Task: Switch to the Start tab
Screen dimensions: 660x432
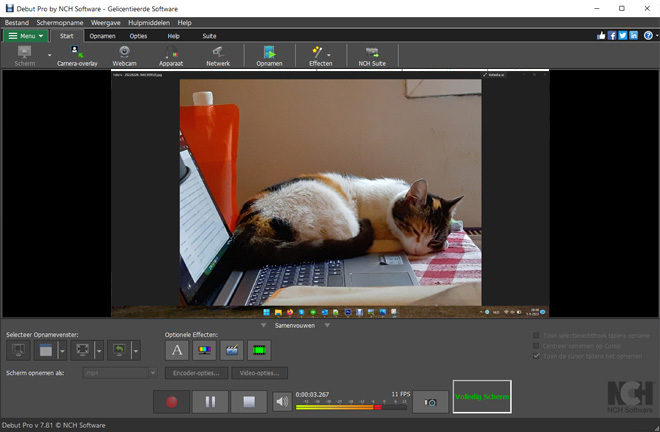Action: pos(67,36)
